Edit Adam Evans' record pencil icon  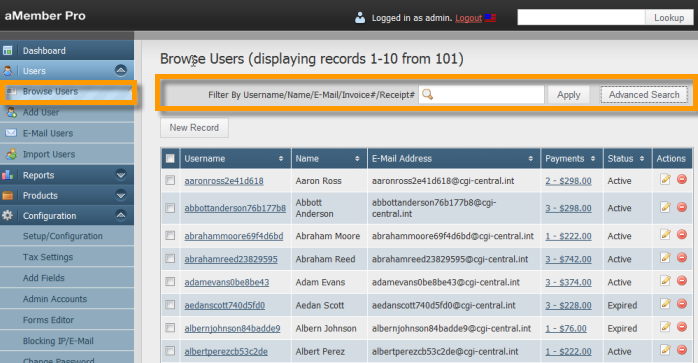pos(666,281)
